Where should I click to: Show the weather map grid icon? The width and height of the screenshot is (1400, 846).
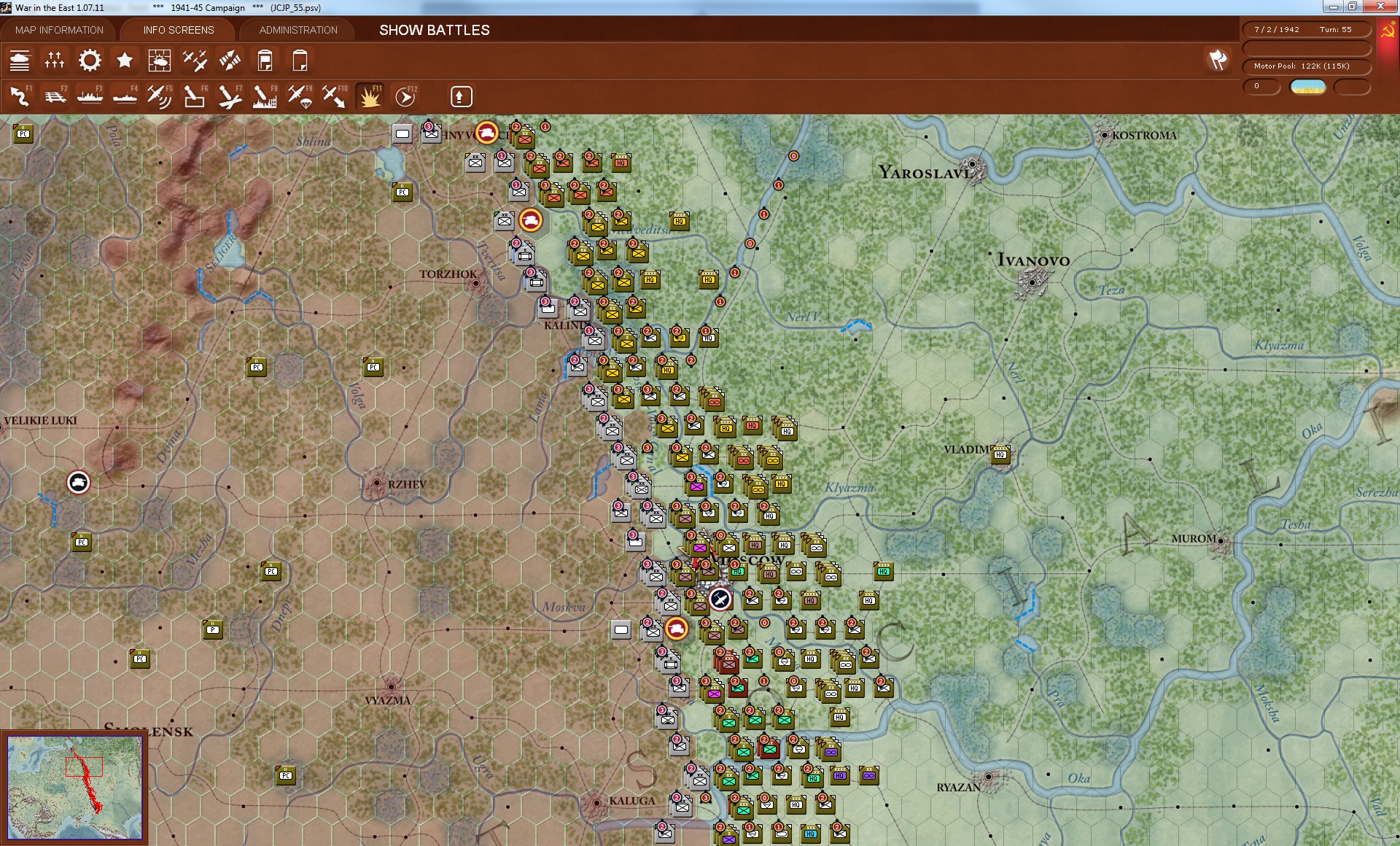159,61
